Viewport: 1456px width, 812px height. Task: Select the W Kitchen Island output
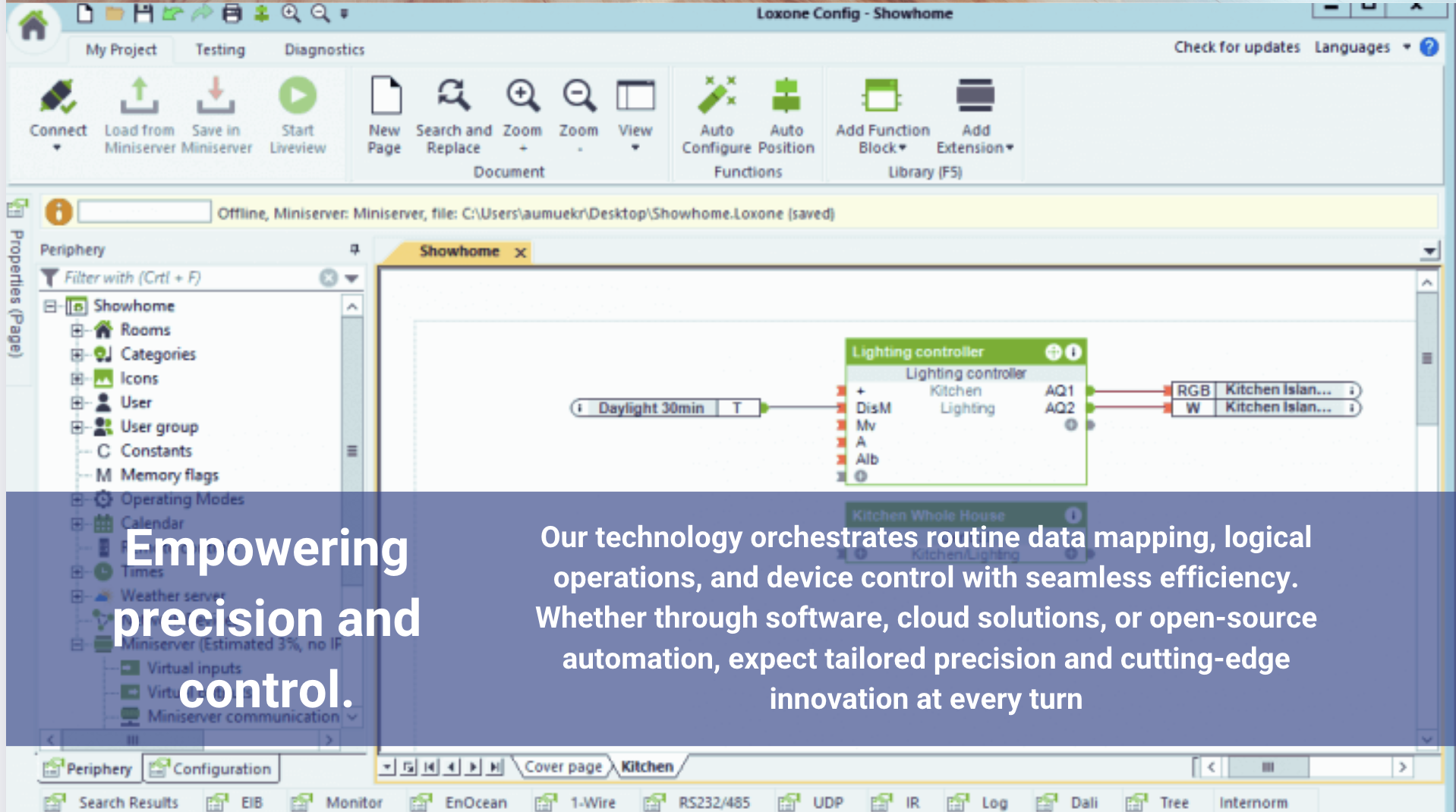(1266, 408)
